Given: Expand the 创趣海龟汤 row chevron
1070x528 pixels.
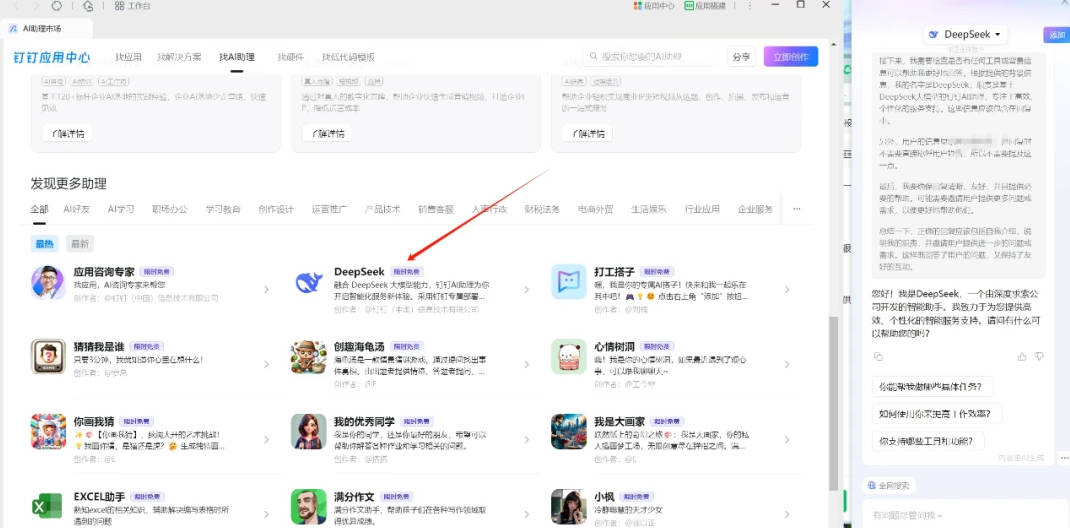Looking at the screenshot, I should coord(526,364).
